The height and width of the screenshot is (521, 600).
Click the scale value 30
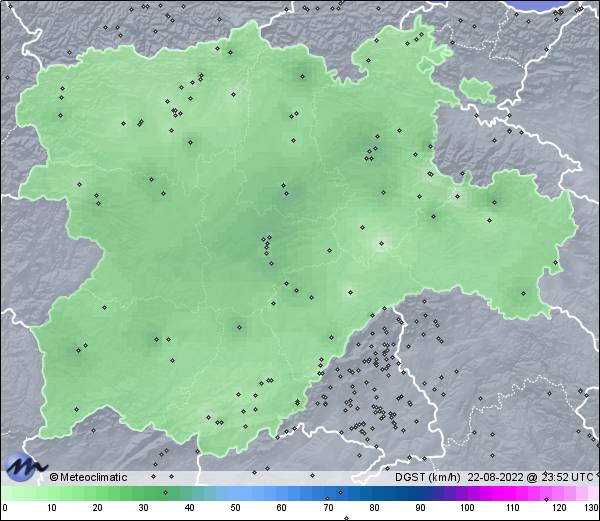[143, 508]
